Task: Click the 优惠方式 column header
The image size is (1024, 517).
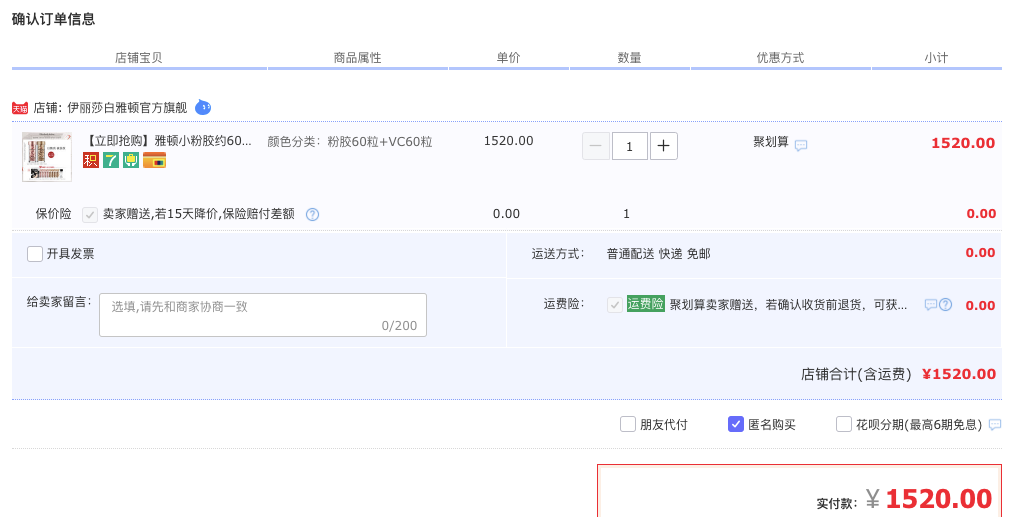Action: 780,57
